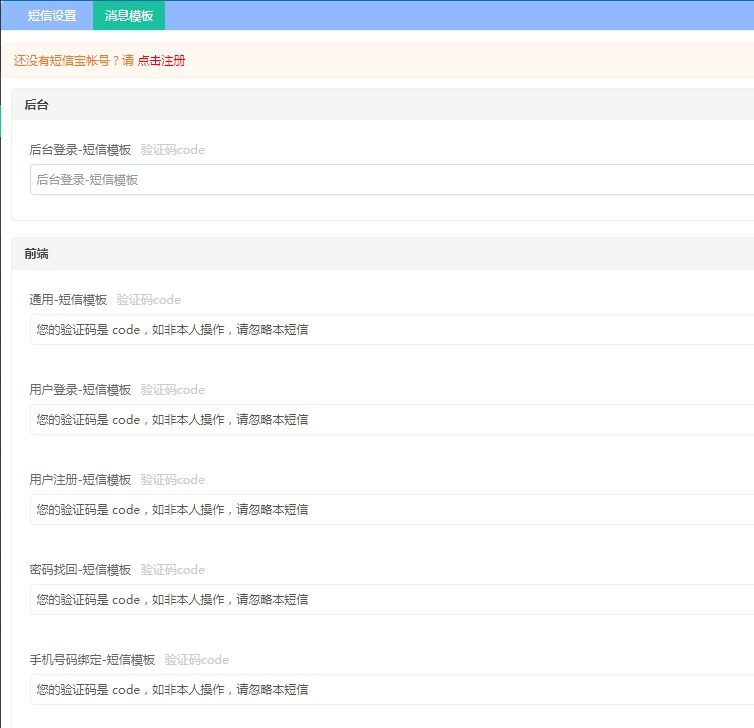Focus the empty 后台登录-短信模板 input field
This screenshot has width=754, height=728.
click(x=390, y=180)
